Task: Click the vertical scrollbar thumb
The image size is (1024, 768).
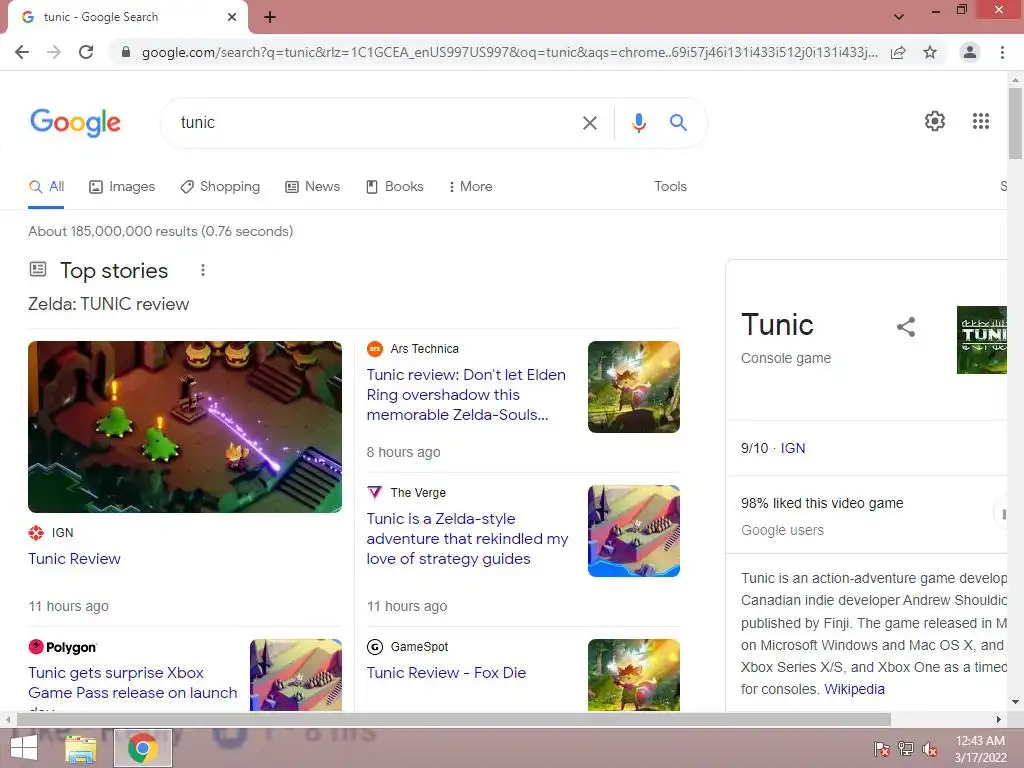Action: pos(1015,123)
